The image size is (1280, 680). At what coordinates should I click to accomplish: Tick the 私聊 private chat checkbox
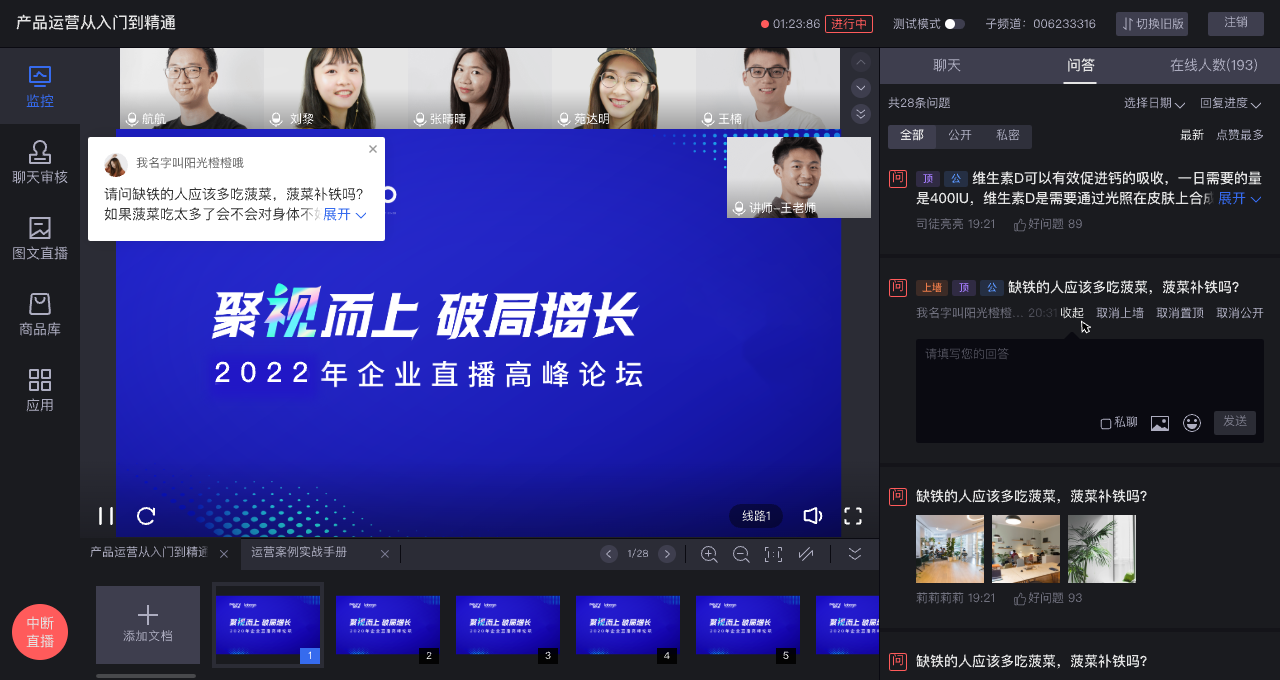1105,423
